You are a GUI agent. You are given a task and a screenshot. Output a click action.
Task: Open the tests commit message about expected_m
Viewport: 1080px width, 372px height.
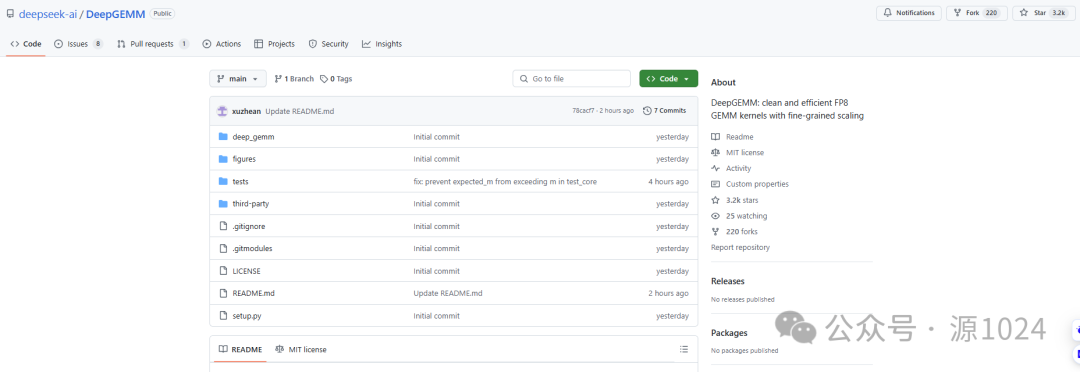click(505, 182)
